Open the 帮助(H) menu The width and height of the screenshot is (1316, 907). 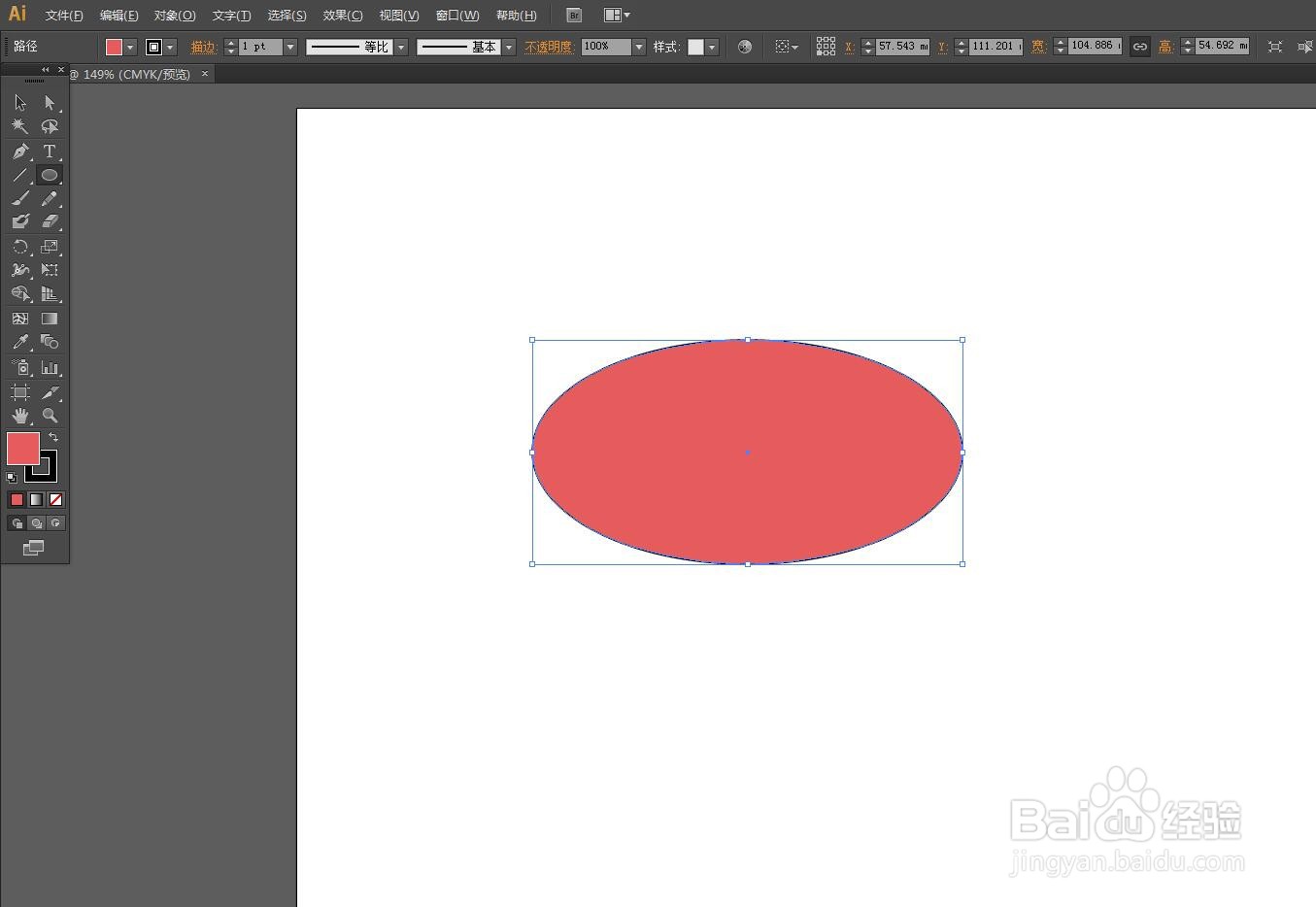point(516,16)
